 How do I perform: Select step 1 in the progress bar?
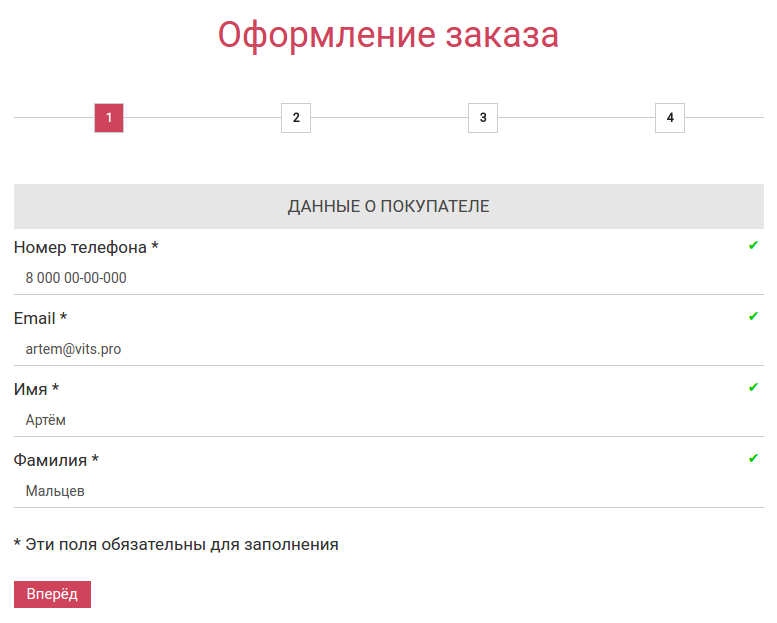(109, 118)
